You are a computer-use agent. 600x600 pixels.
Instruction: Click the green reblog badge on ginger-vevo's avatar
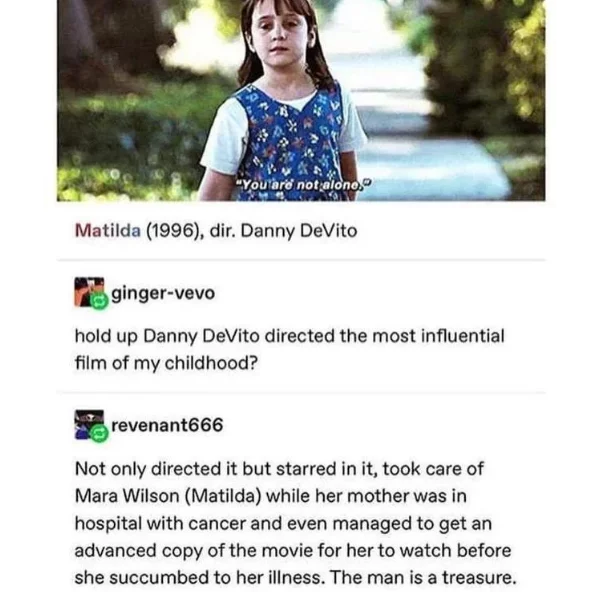click(x=99, y=302)
